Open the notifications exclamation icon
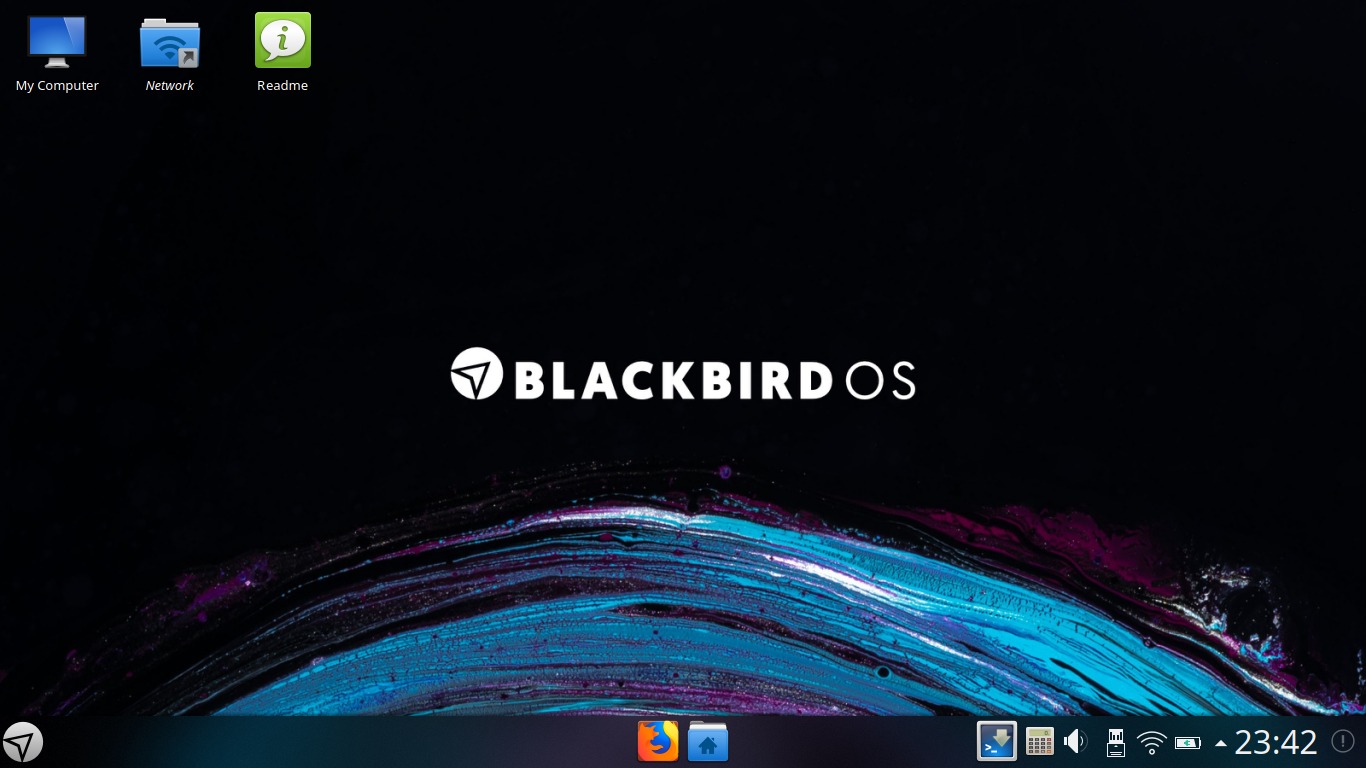This screenshot has height=768, width=1366. [1343, 742]
